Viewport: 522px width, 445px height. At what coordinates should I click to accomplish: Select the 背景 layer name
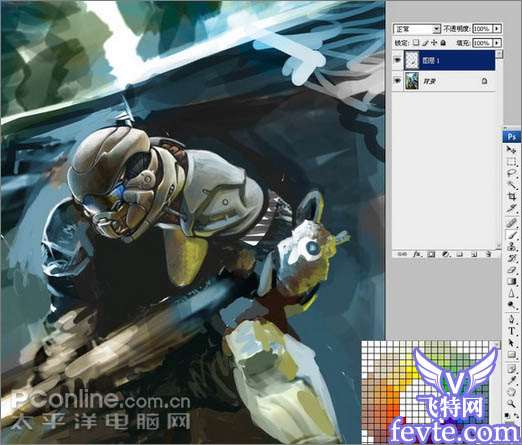point(430,81)
